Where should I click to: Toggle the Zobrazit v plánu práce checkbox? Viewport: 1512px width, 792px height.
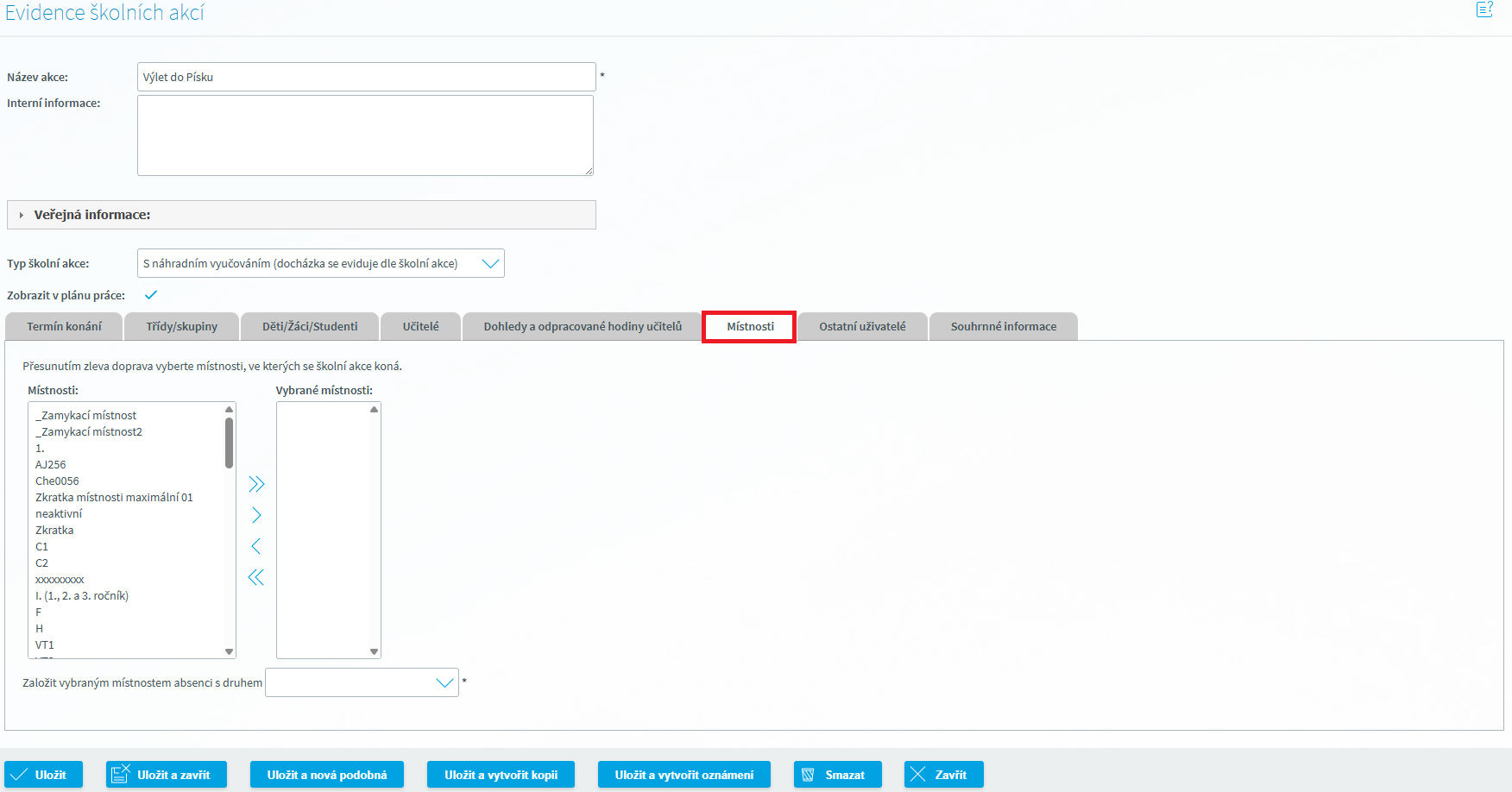pos(151,295)
